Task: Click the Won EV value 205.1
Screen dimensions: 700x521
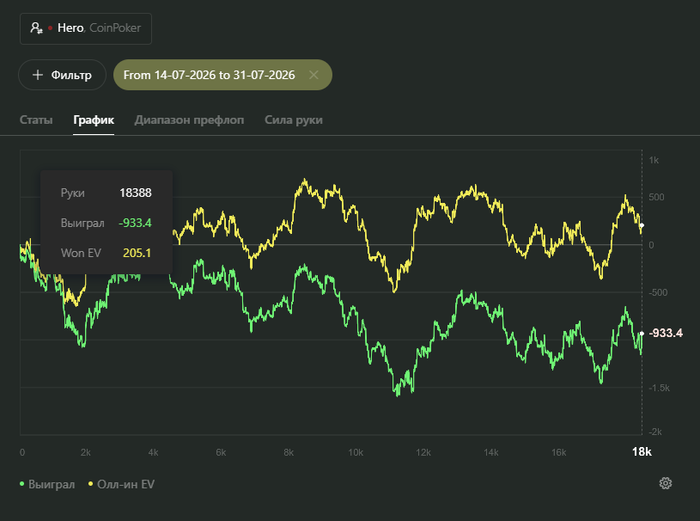Action: (137, 253)
